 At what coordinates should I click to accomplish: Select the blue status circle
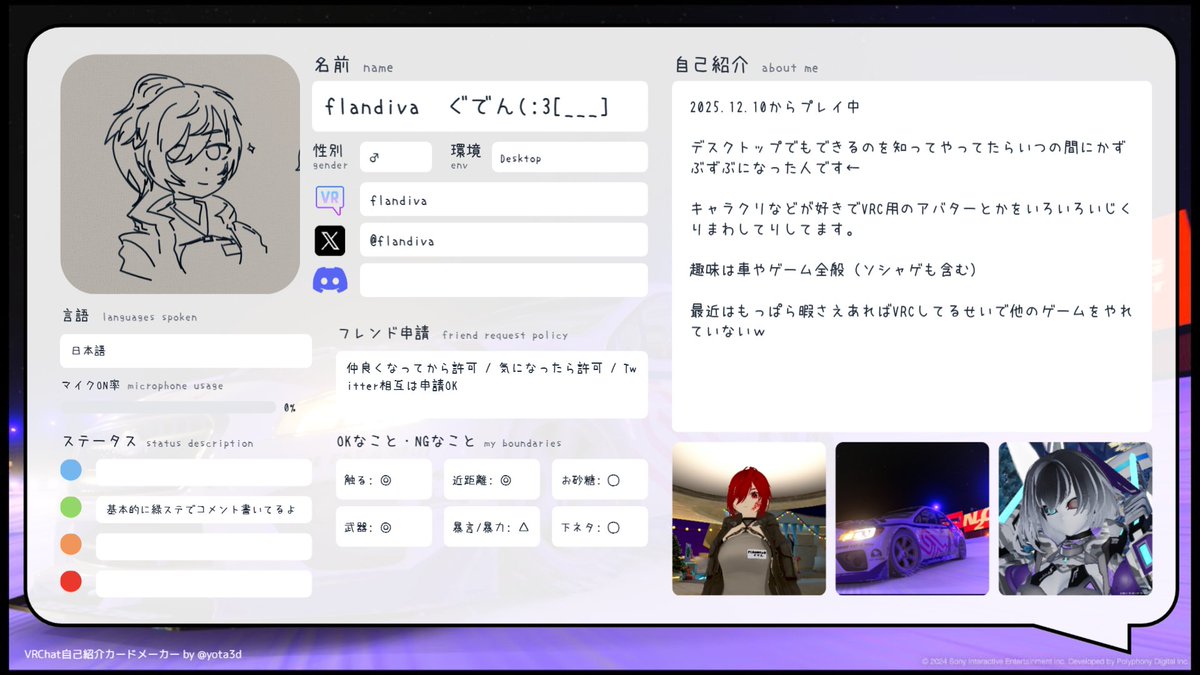(71, 470)
